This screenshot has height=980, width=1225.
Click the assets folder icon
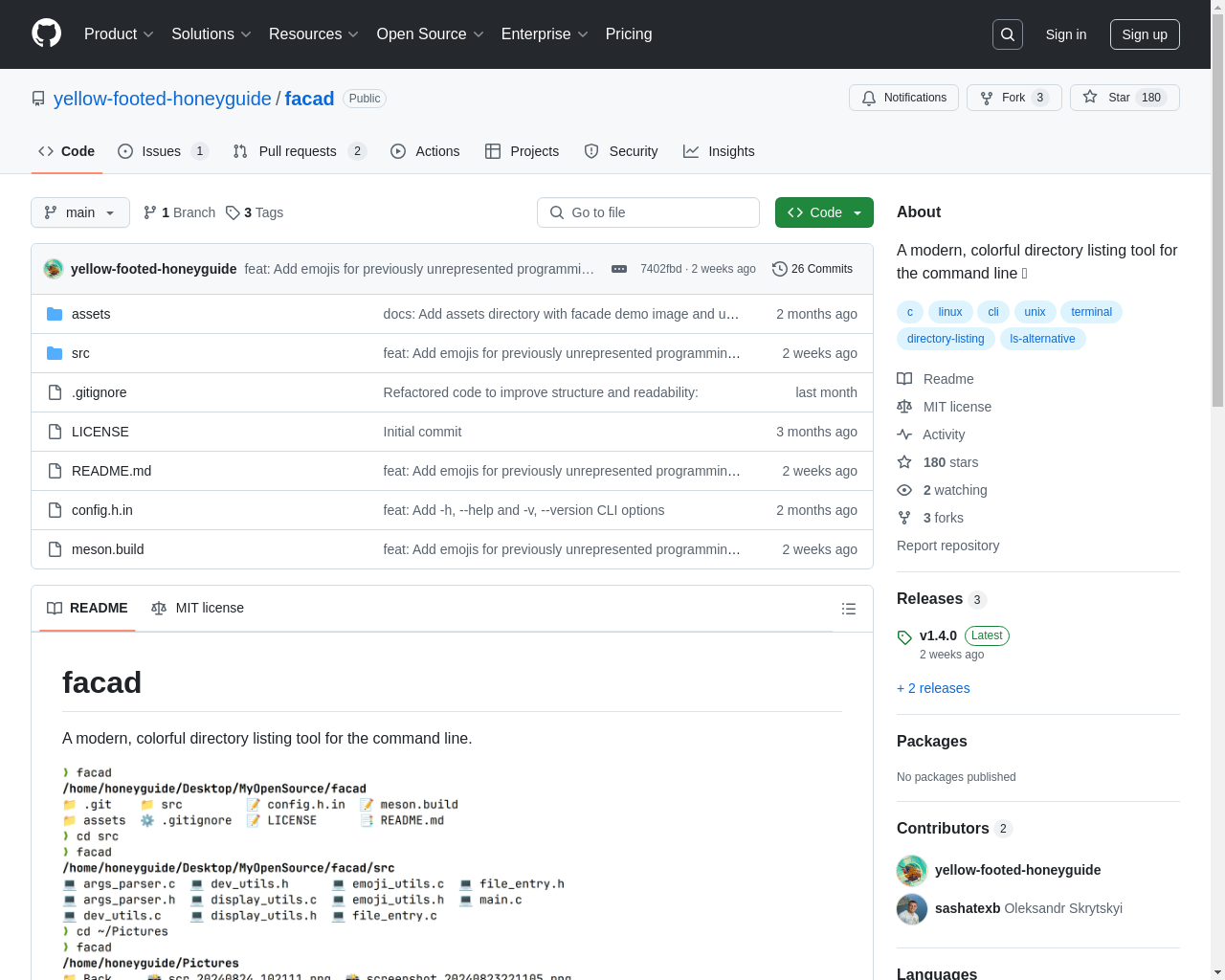(x=55, y=314)
